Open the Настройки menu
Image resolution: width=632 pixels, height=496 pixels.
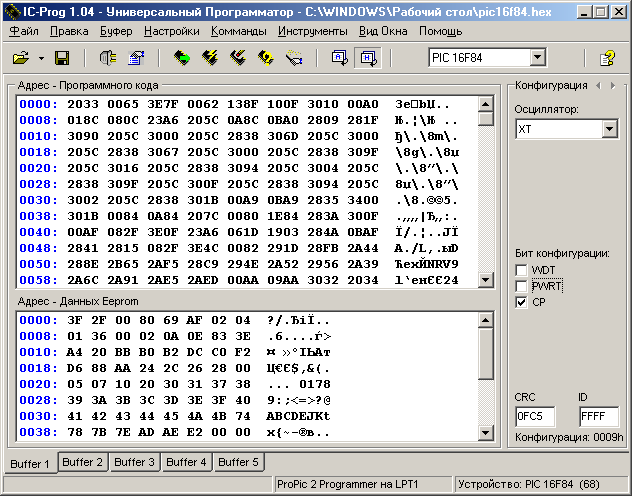click(x=172, y=31)
